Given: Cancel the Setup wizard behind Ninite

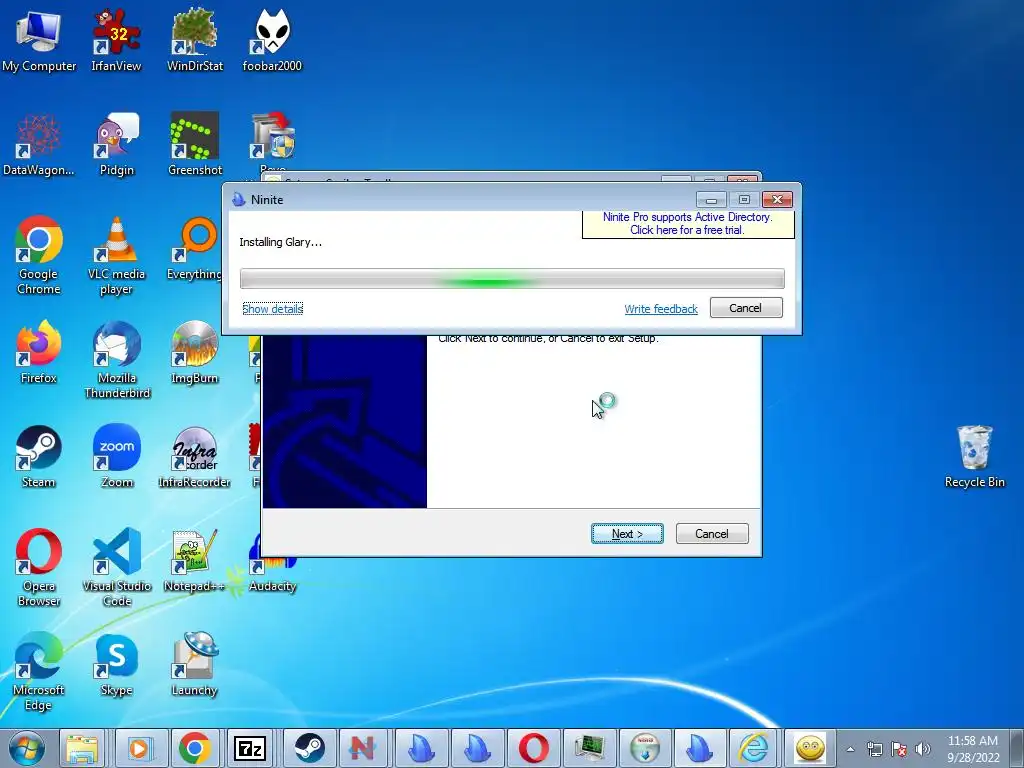Looking at the screenshot, I should tap(712, 534).
